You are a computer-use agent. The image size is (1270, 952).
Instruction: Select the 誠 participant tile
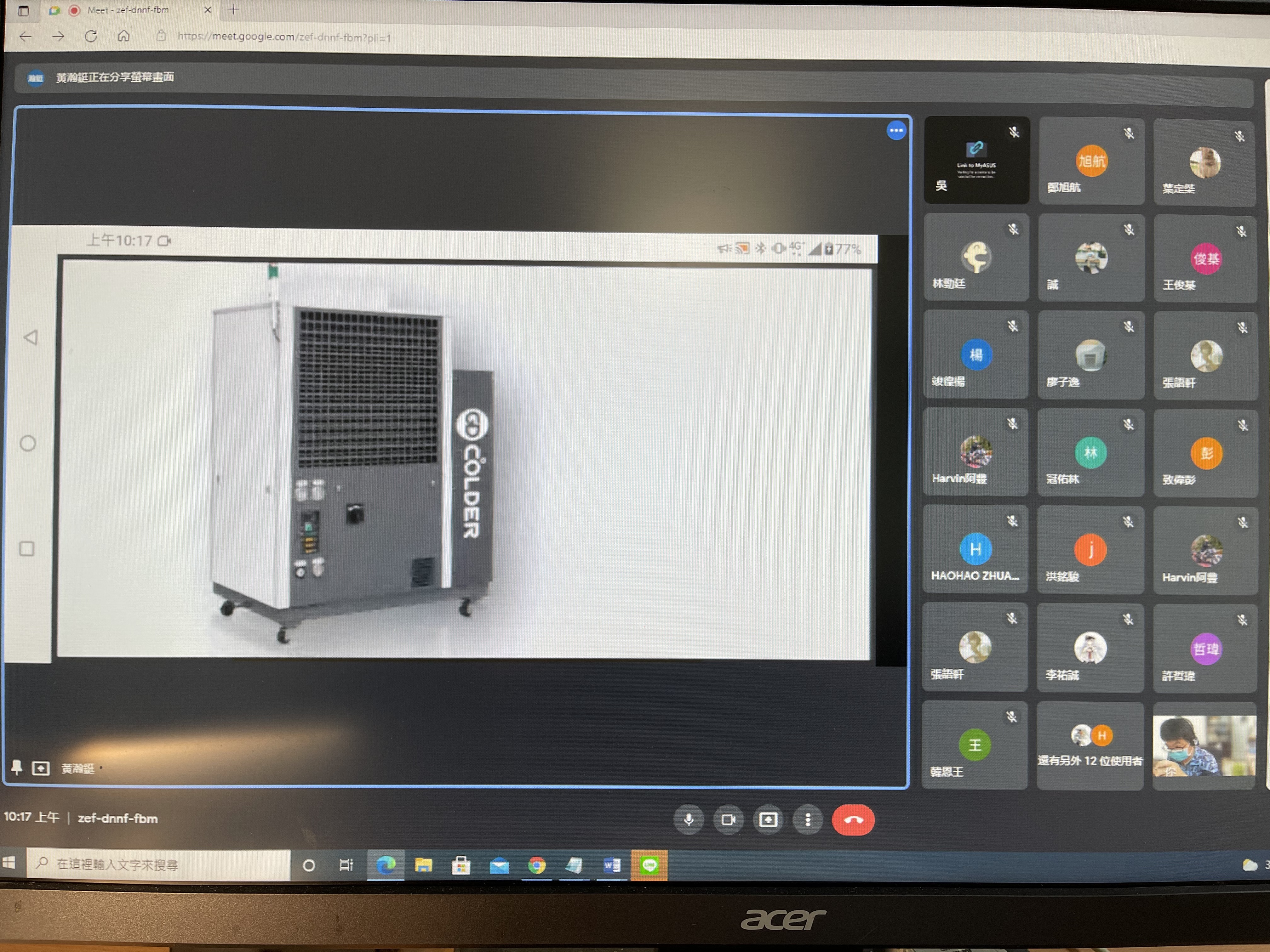coord(1091,258)
